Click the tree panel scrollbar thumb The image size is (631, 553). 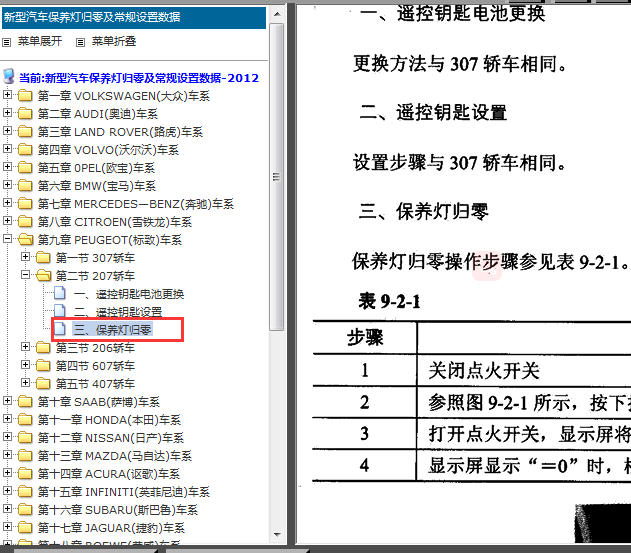pos(277,177)
